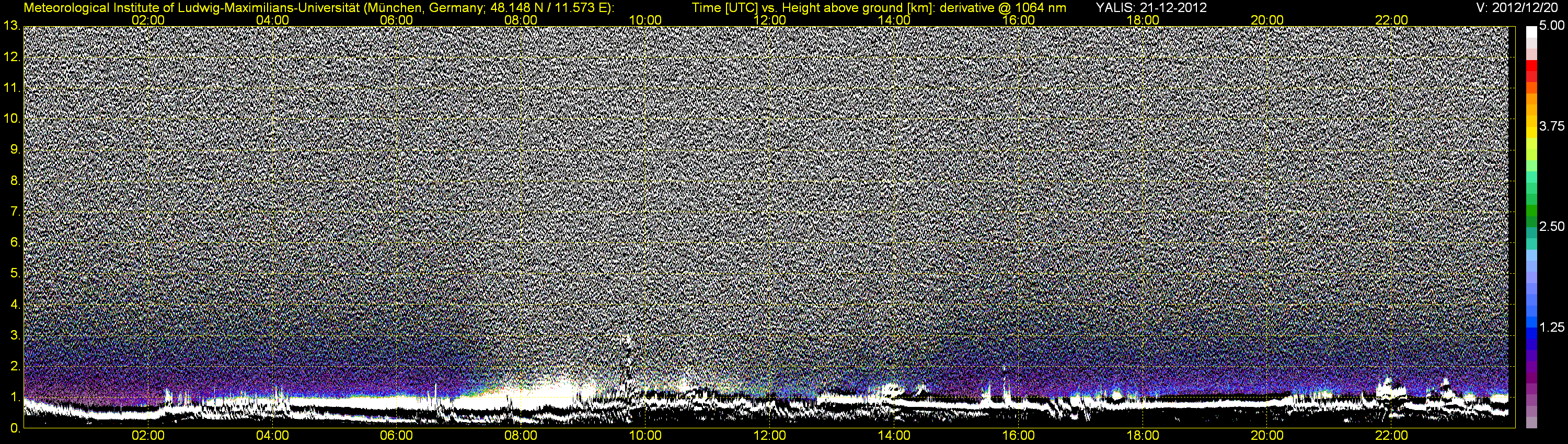
Task: Click the 1 km height axis label
Action: coord(15,398)
